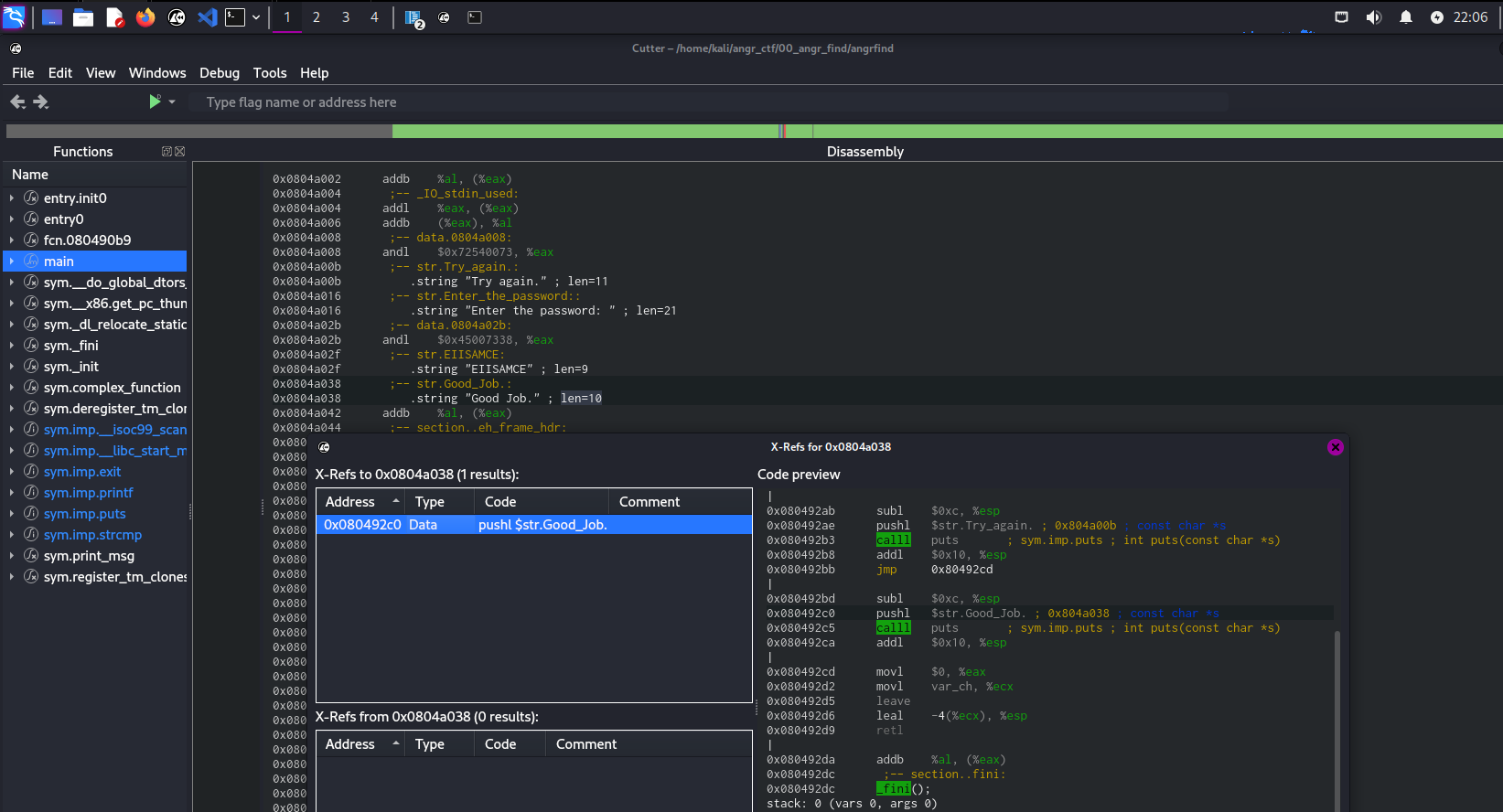Viewport: 1503px width, 812px height.
Task: Click the back navigation arrow
Action: 17,102
